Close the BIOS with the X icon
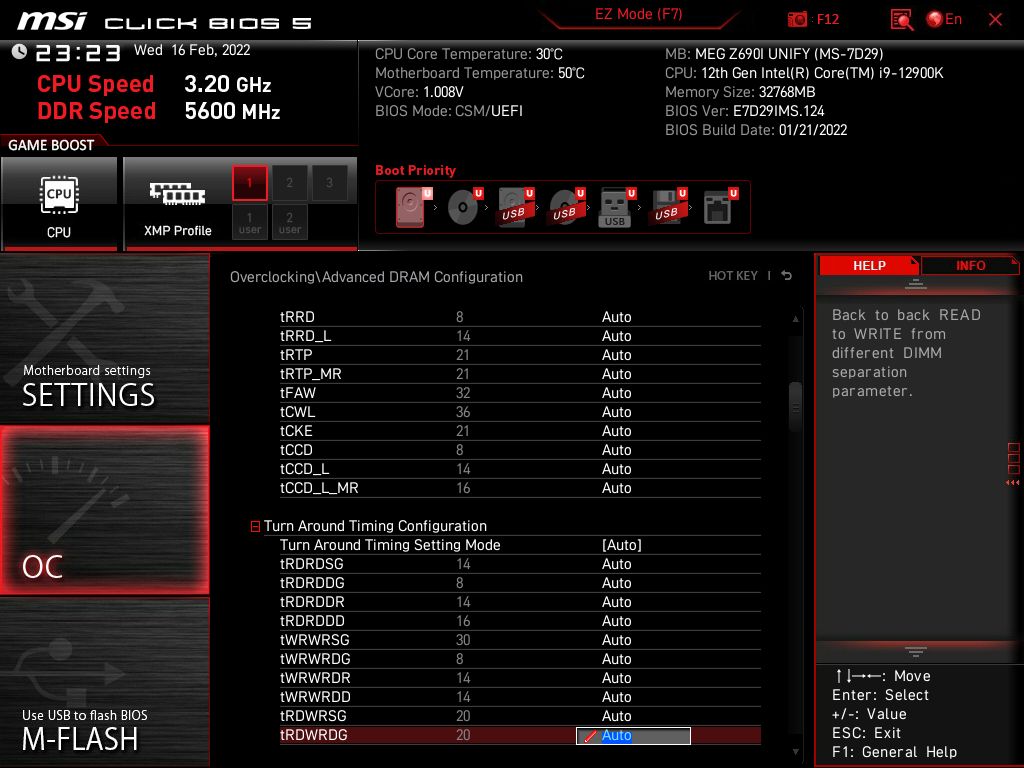This screenshot has width=1024, height=768. (995, 20)
